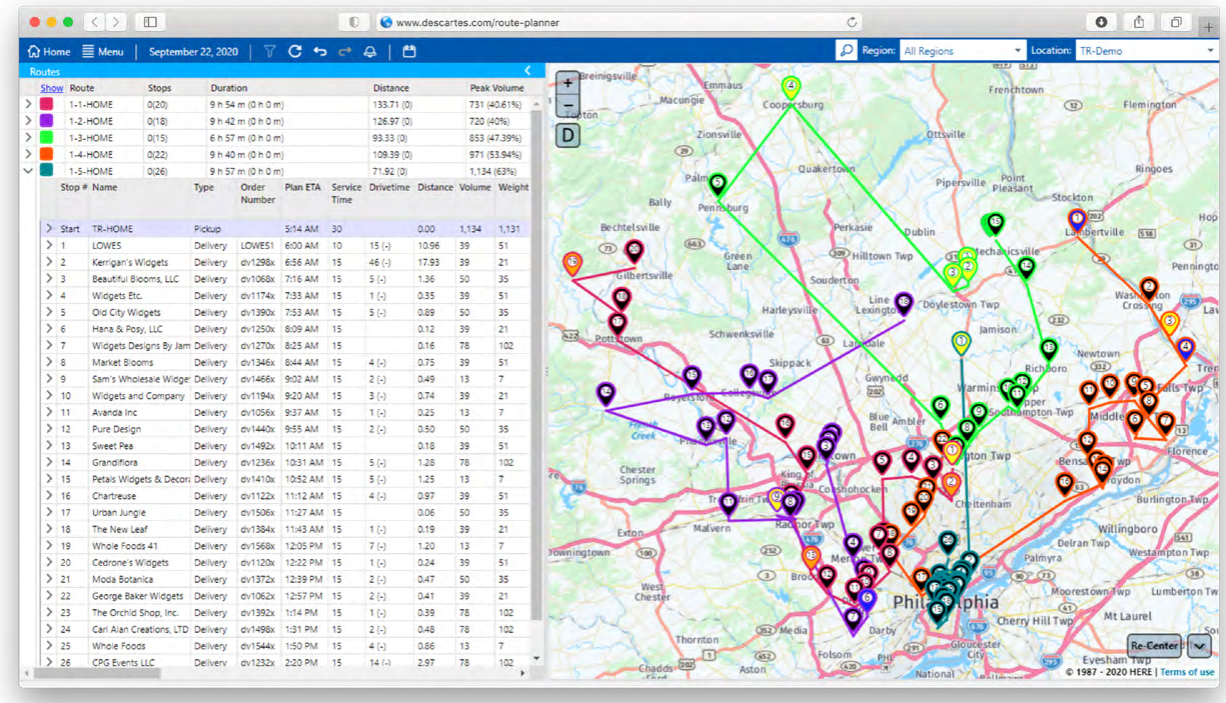
Task: Redo with the right arrow icon
Action: 345,51
